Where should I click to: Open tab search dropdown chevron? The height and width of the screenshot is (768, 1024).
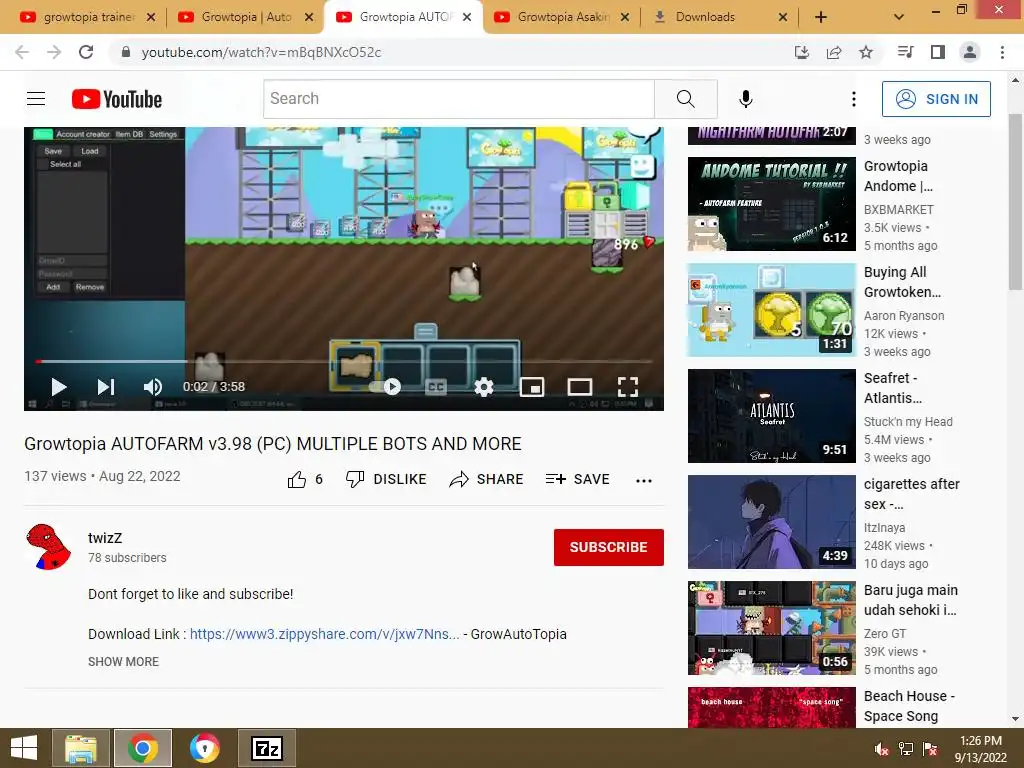899,18
